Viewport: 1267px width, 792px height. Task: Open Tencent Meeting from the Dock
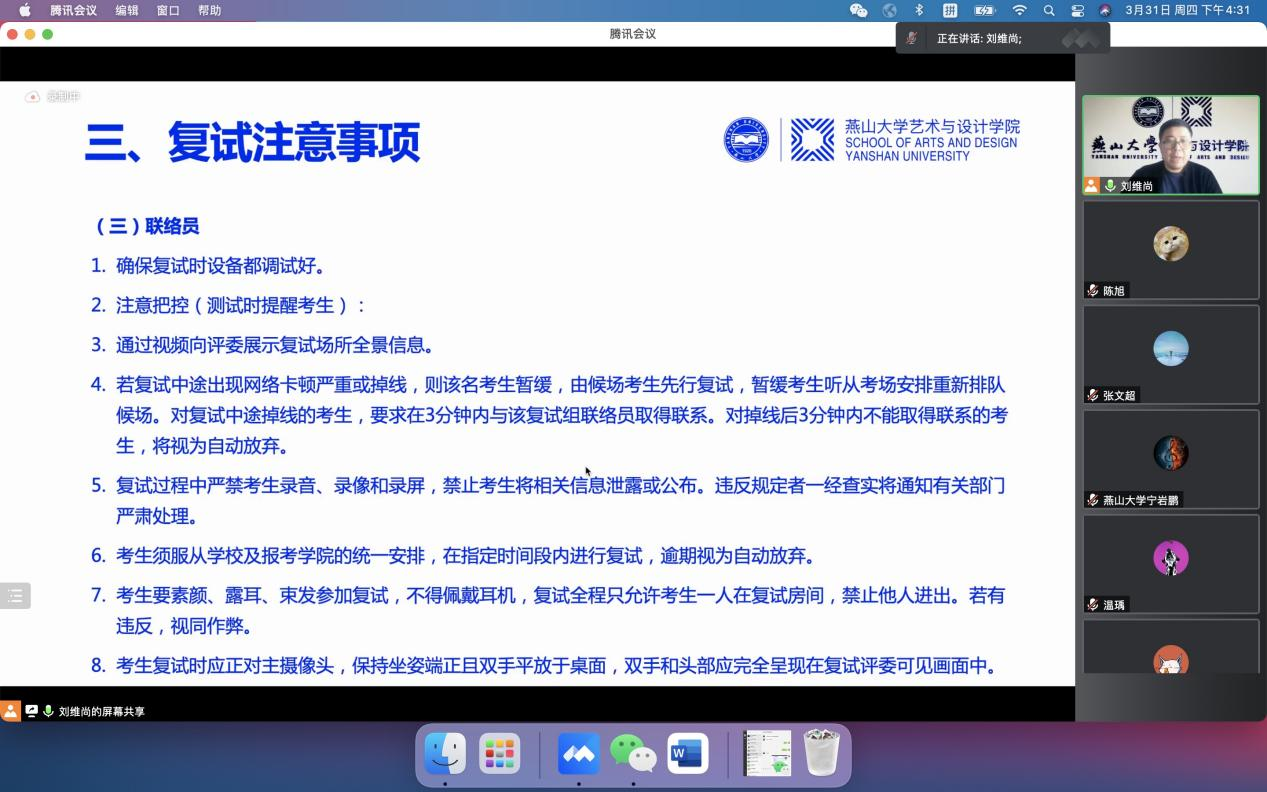[x=578, y=754]
